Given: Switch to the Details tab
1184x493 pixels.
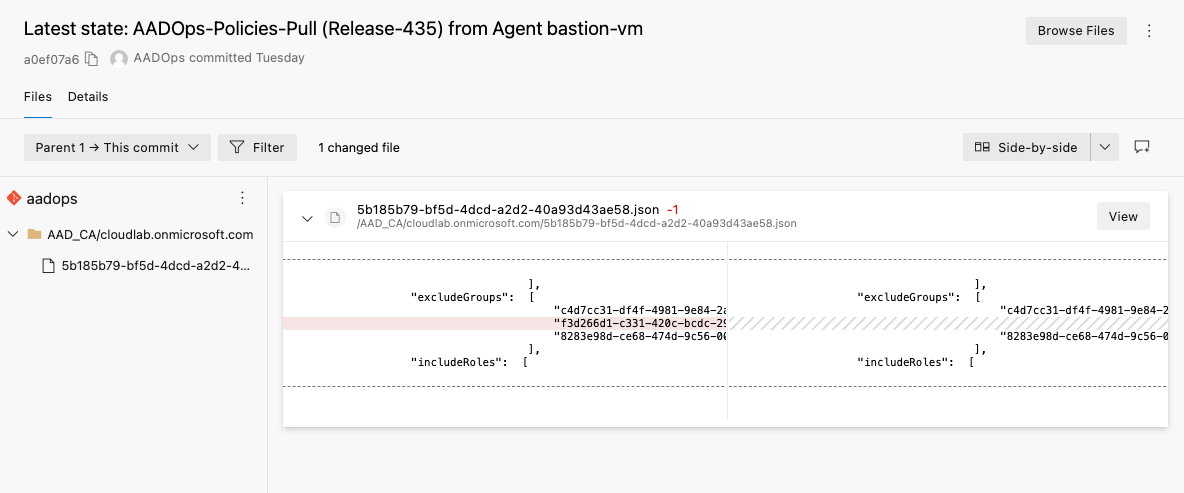Looking at the screenshot, I should pos(88,97).
